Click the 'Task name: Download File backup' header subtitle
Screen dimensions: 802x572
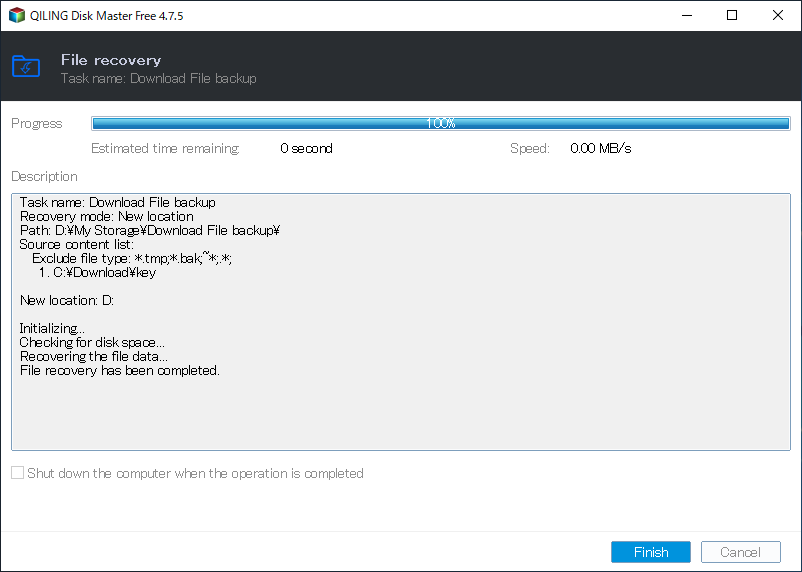click(159, 78)
